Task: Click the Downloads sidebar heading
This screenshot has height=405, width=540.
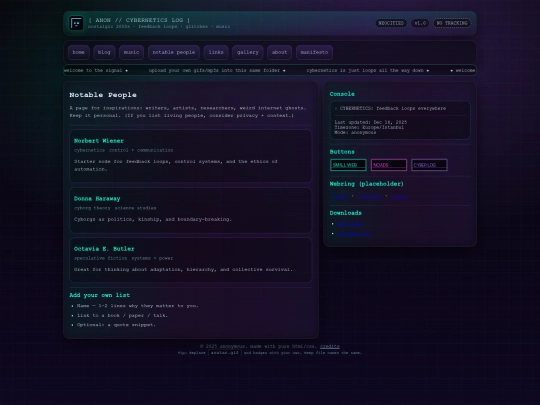Action: 345,213
